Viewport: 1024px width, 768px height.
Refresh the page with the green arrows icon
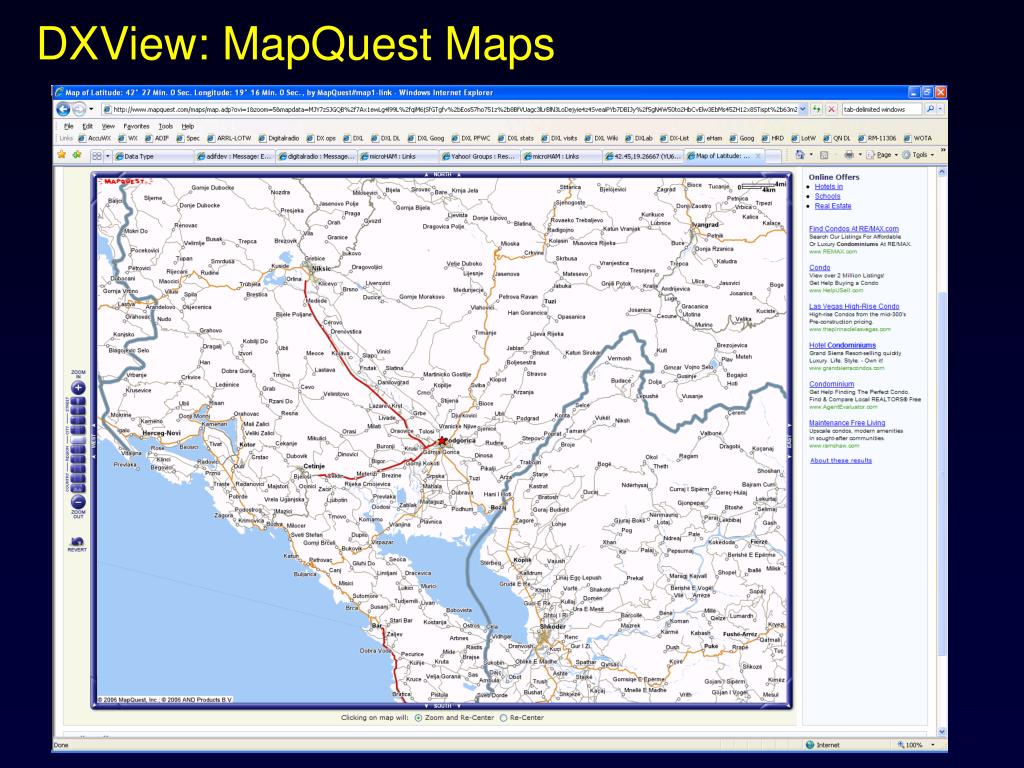[816, 109]
